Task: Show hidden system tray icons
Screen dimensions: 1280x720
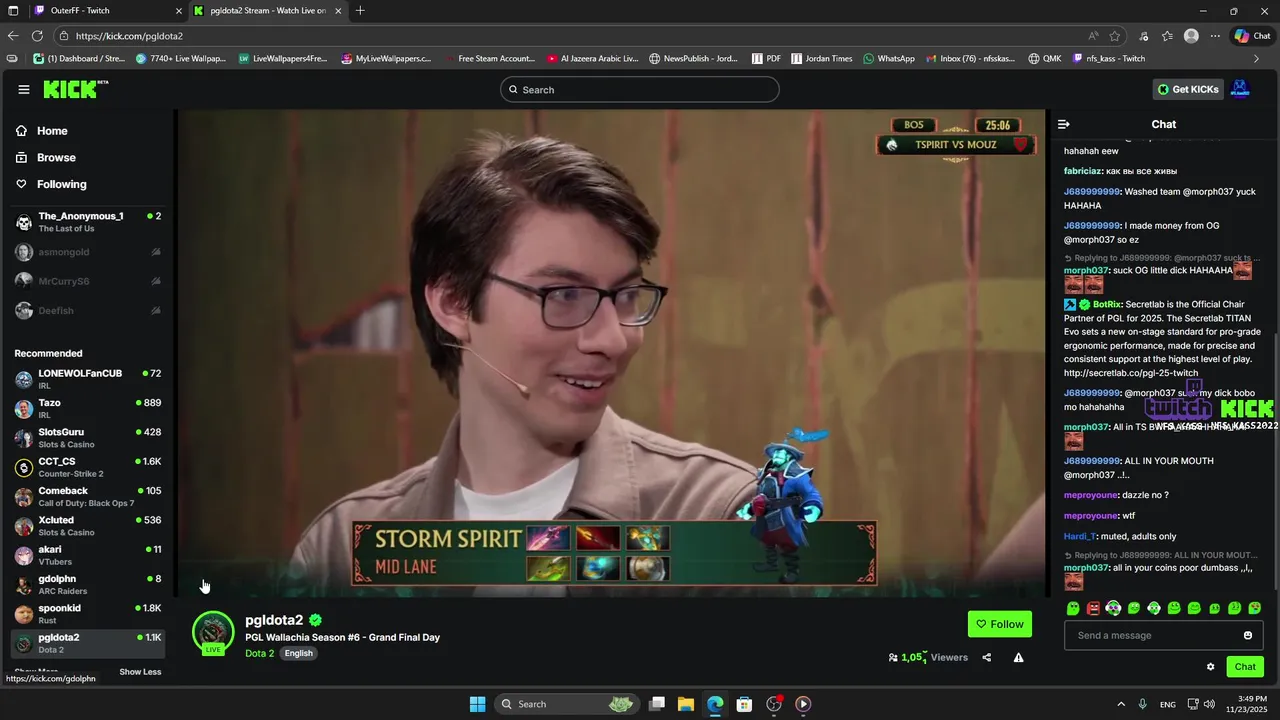Action: tap(1120, 704)
